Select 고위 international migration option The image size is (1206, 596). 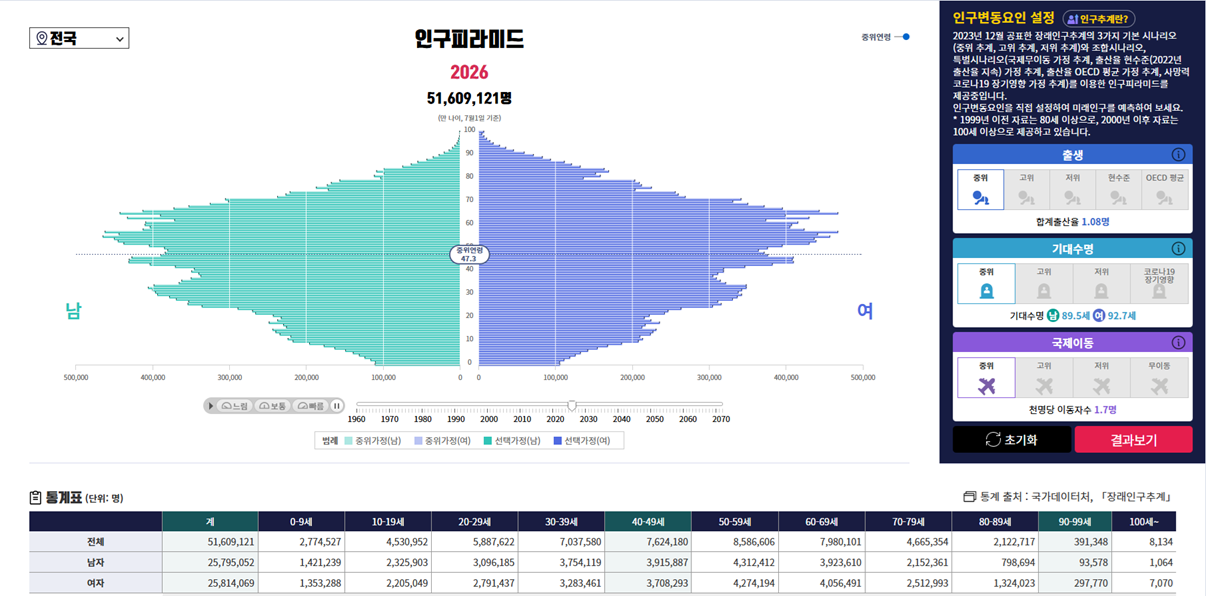pos(1044,378)
